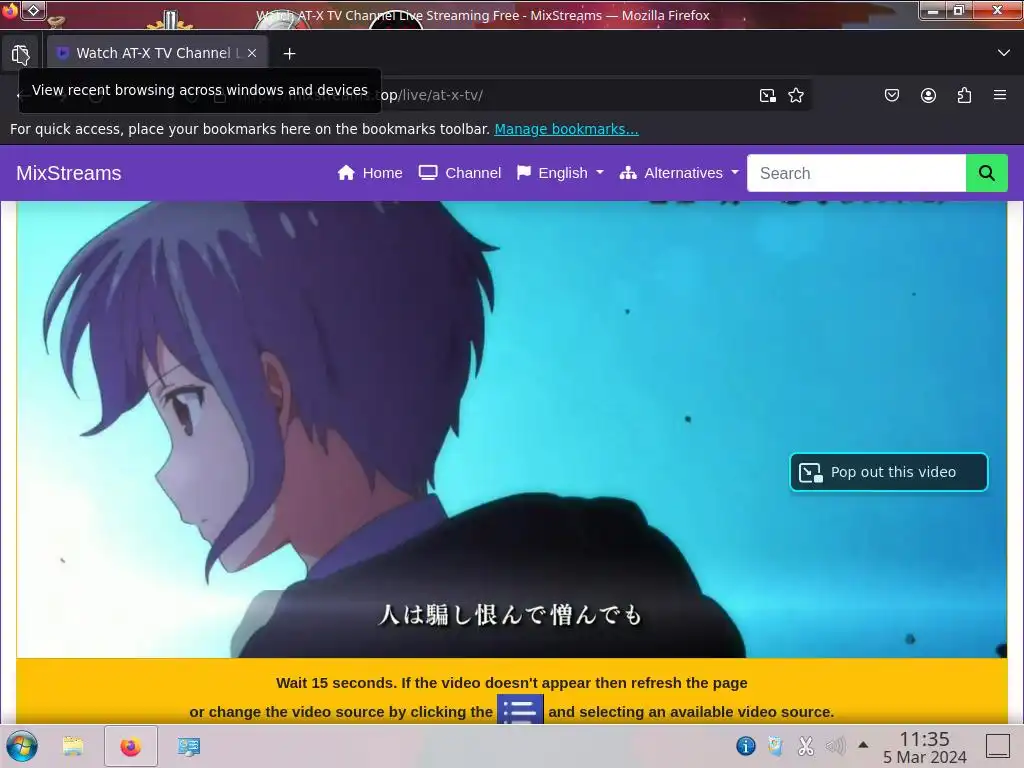Open the Save to Pocket icon

(891, 95)
